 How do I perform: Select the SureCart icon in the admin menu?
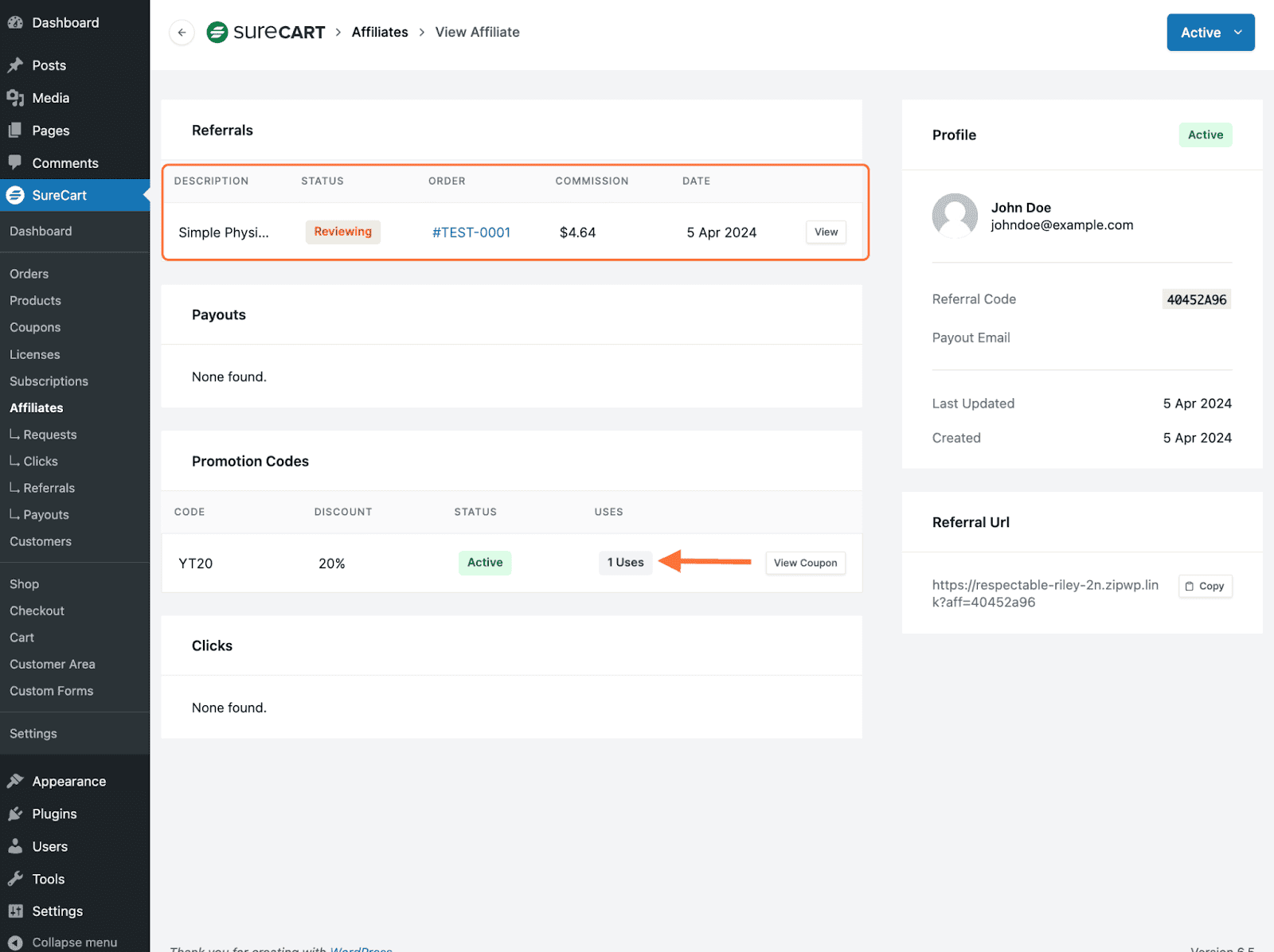(16, 195)
